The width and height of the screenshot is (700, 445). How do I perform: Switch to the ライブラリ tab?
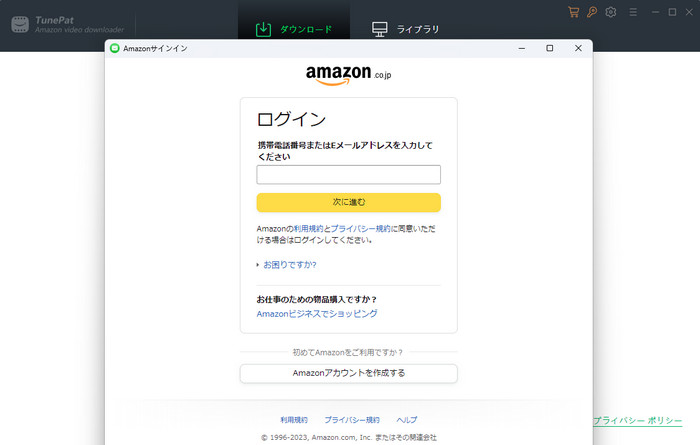[x=405, y=29]
